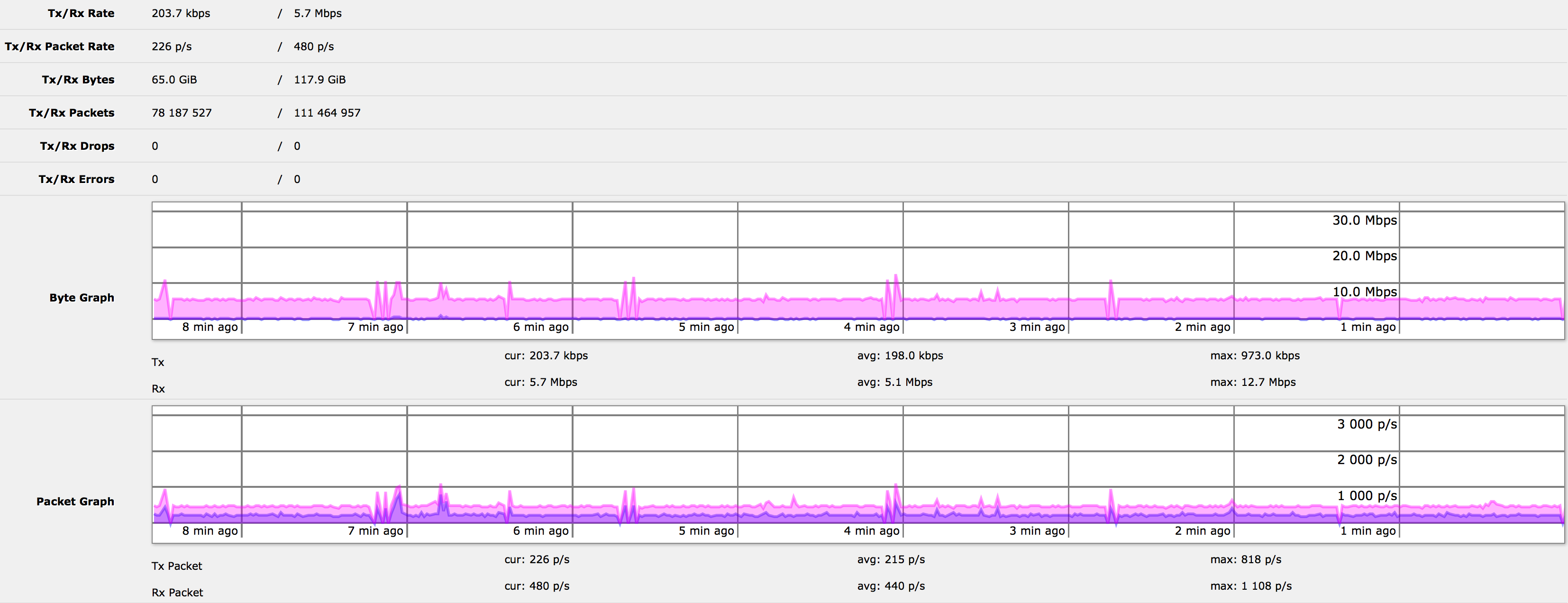Click the 'max: 12.7 Mbps' statistic text
This screenshot has height=603, width=1568.
pyautogui.click(x=1253, y=382)
